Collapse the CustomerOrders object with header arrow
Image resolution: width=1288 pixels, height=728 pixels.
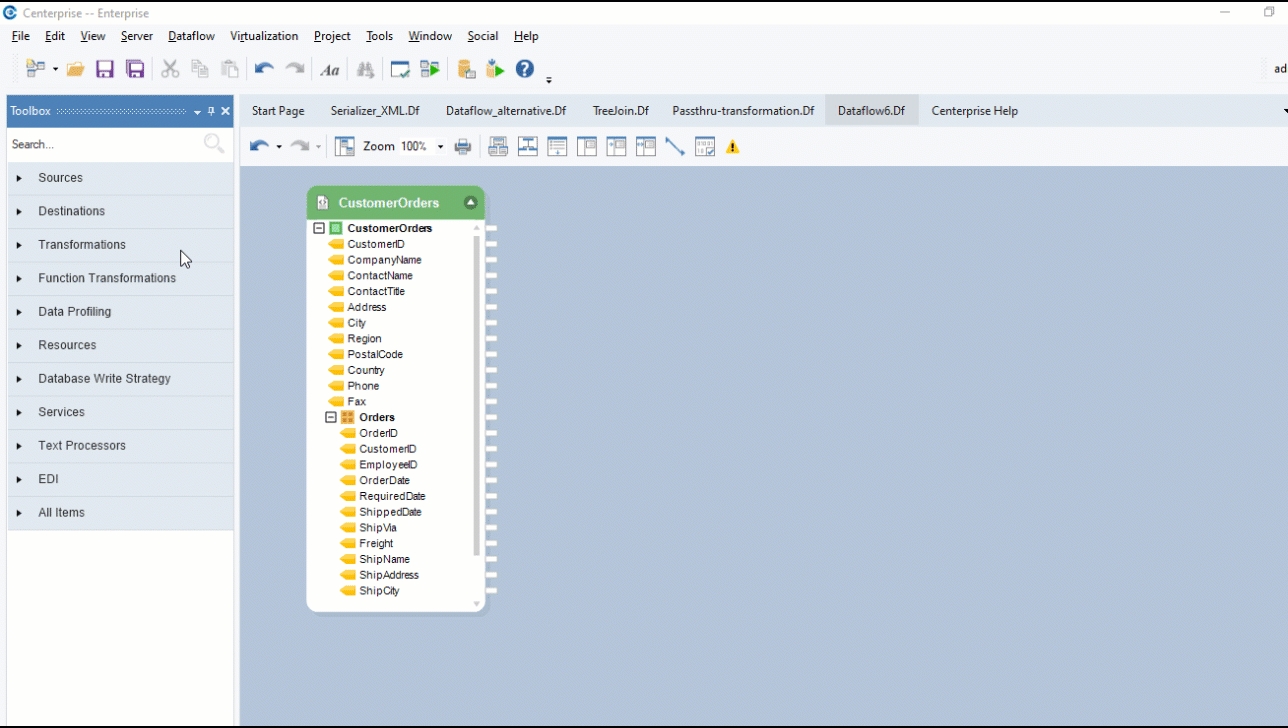470,202
